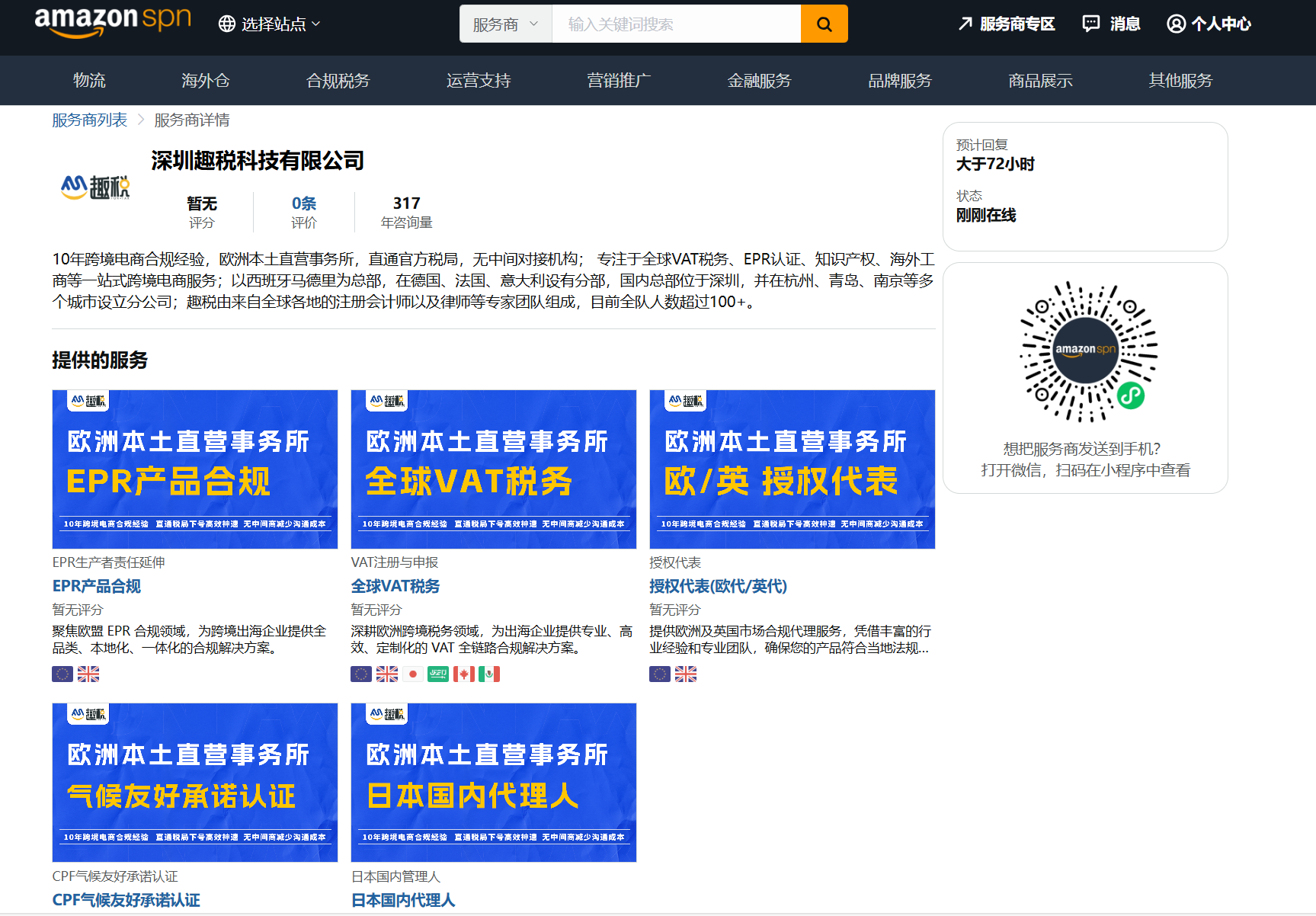This screenshot has height=916, width=1316.
Task: Select the 海外仓 navigation menu
Action: point(206,81)
